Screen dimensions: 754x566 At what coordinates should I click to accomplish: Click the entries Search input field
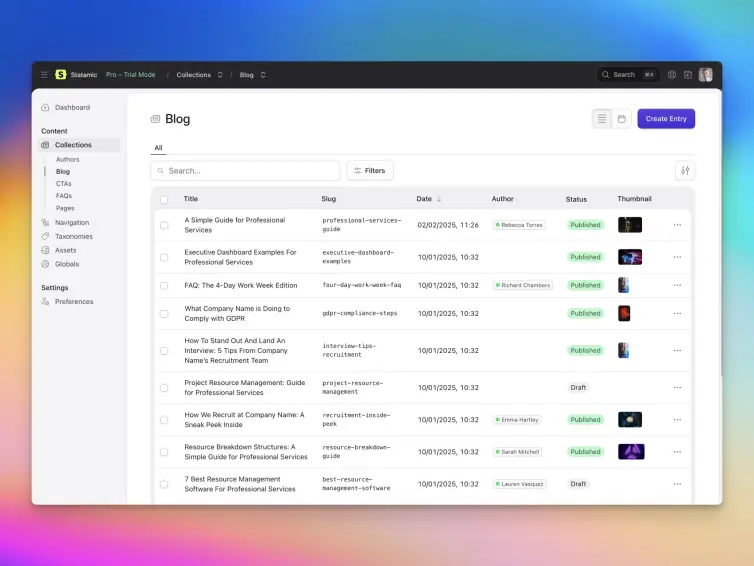coord(245,171)
